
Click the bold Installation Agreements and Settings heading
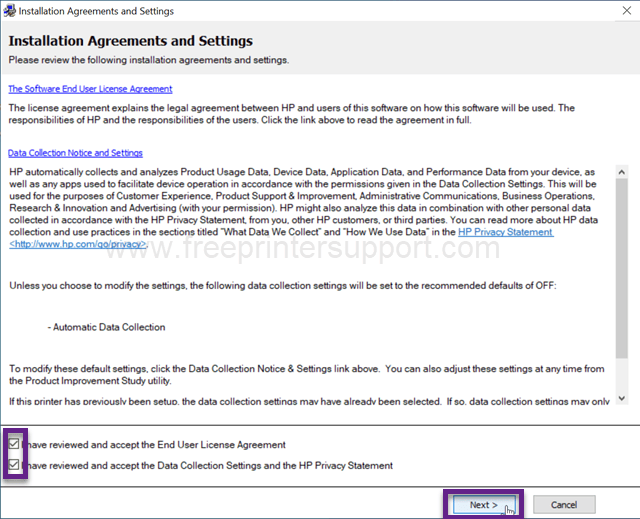(x=131, y=41)
